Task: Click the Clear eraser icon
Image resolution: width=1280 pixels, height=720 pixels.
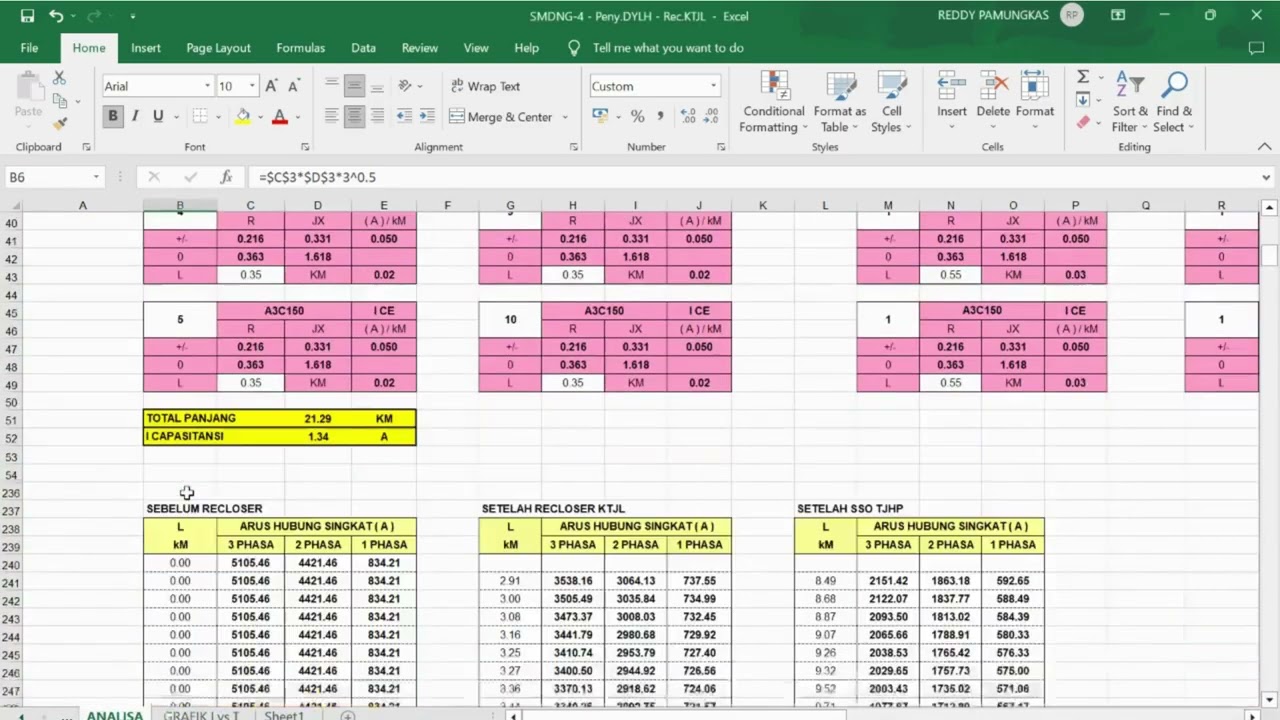Action: pyautogui.click(x=1083, y=122)
